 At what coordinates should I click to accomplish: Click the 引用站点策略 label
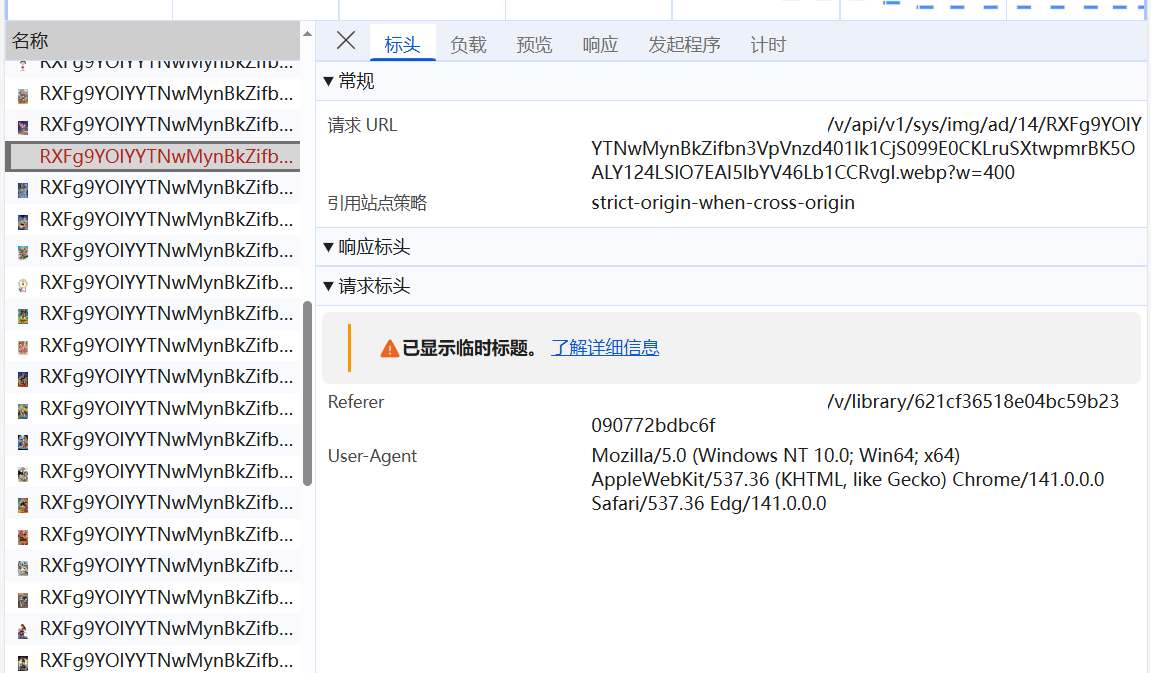click(377, 203)
